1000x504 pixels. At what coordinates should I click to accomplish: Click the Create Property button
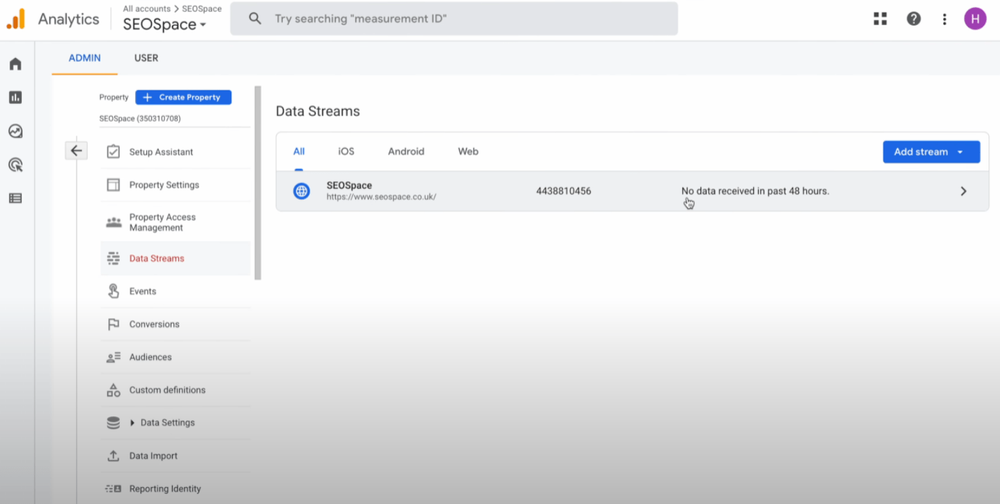tap(184, 97)
